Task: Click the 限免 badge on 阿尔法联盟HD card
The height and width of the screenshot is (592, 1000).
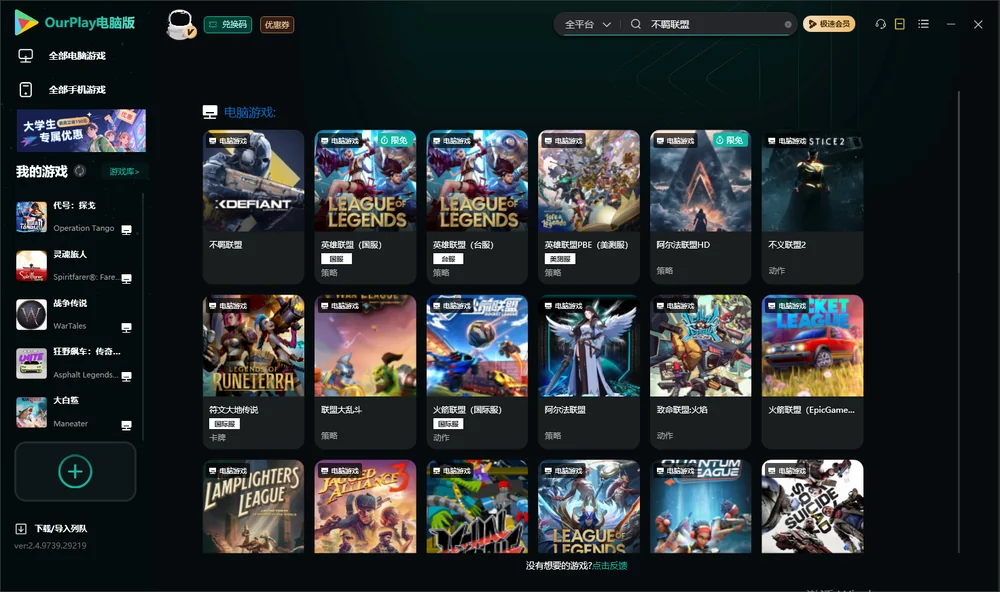Action: (x=728, y=140)
